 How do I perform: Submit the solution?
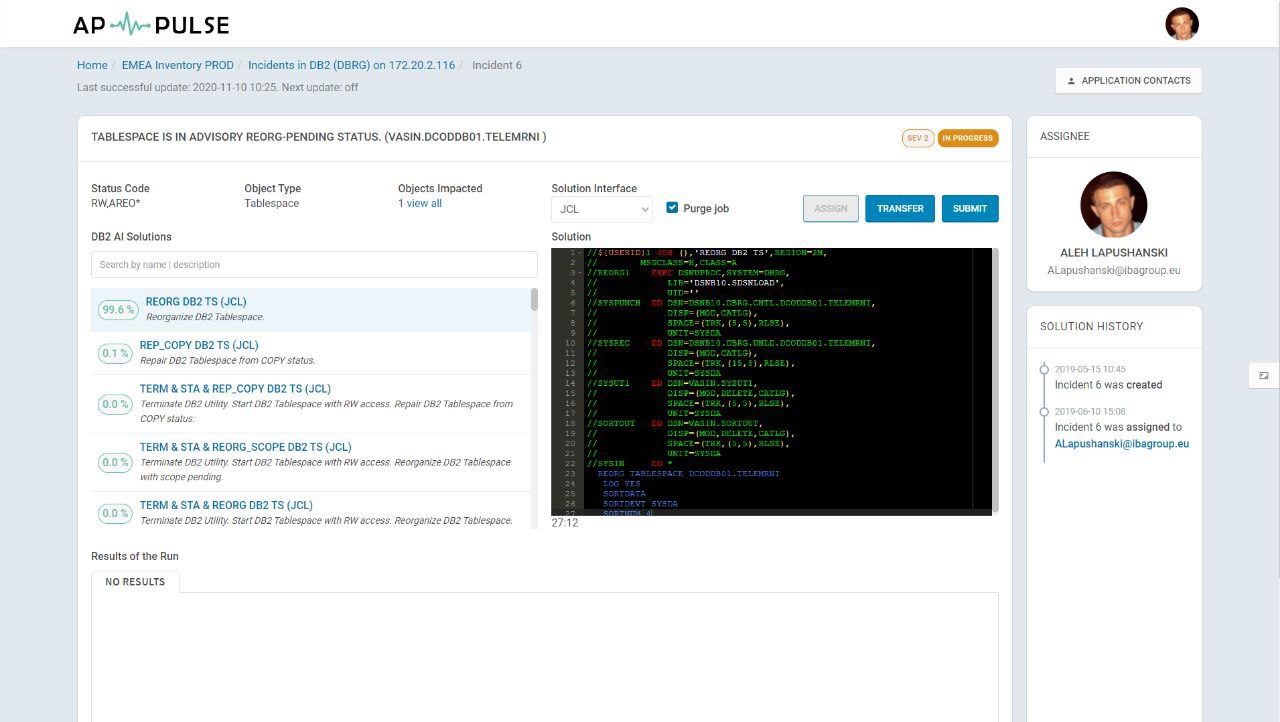coord(969,208)
